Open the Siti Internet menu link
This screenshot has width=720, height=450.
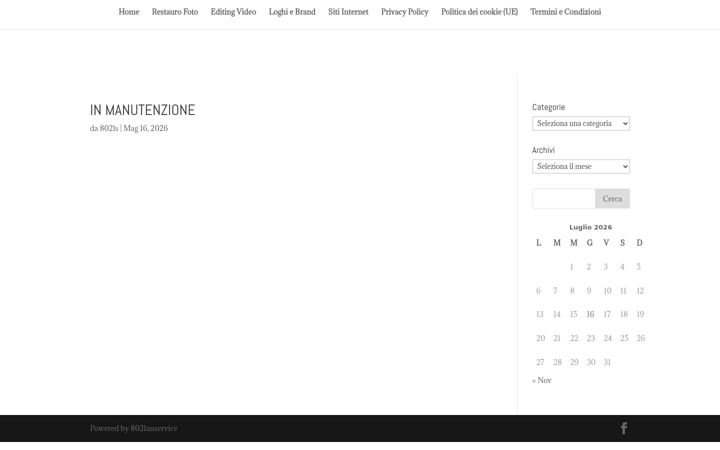(x=348, y=12)
